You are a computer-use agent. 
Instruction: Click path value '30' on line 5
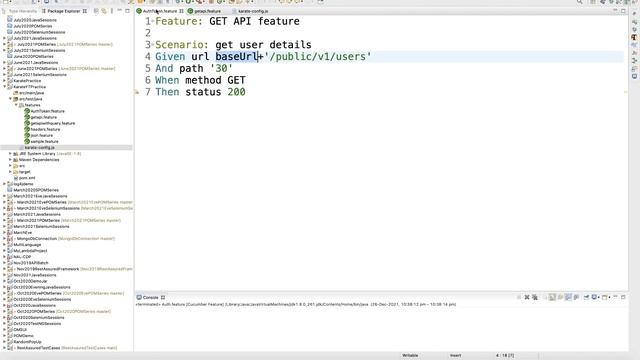click(x=221, y=69)
